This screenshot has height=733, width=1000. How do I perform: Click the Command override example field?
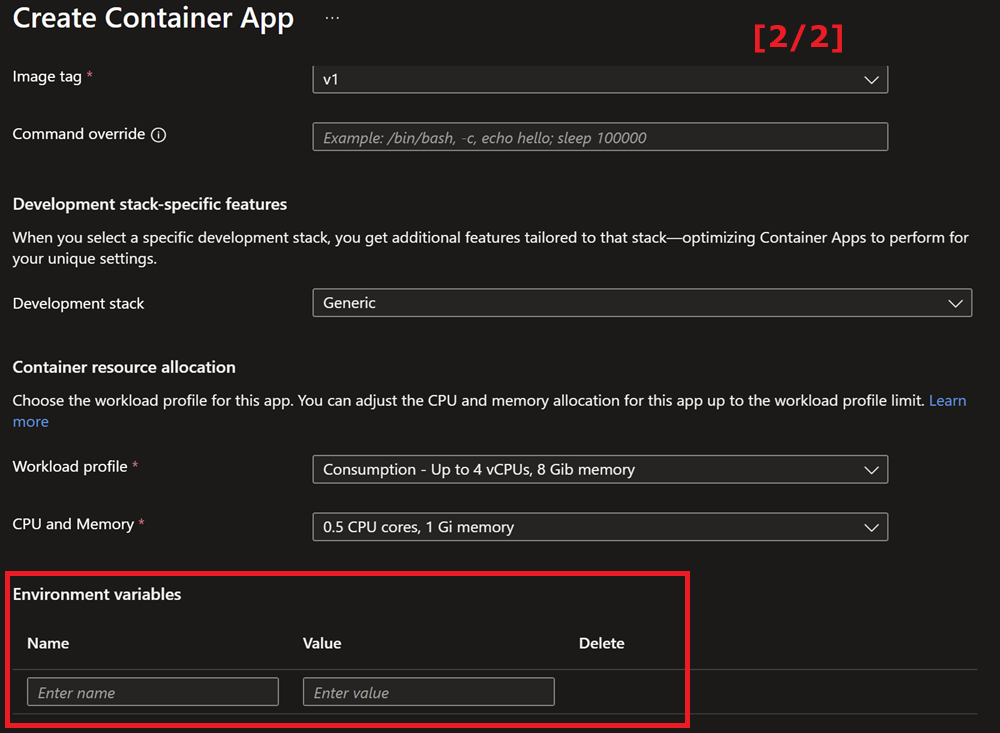(600, 136)
